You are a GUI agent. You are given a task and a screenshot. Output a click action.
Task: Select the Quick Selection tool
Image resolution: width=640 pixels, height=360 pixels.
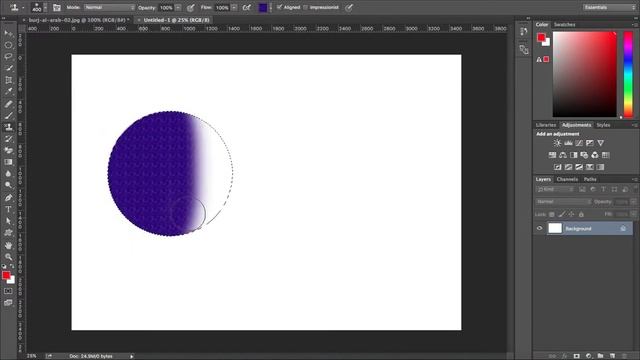point(8,69)
